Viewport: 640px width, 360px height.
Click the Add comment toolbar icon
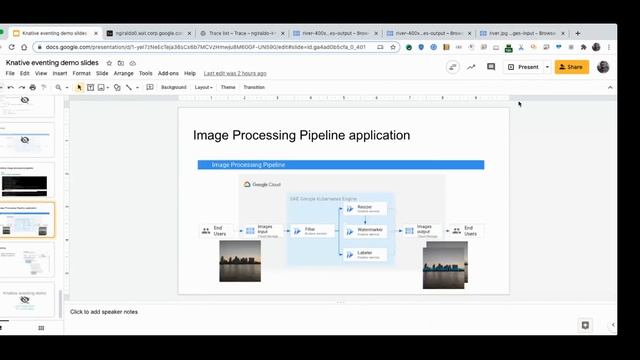(150, 87)
